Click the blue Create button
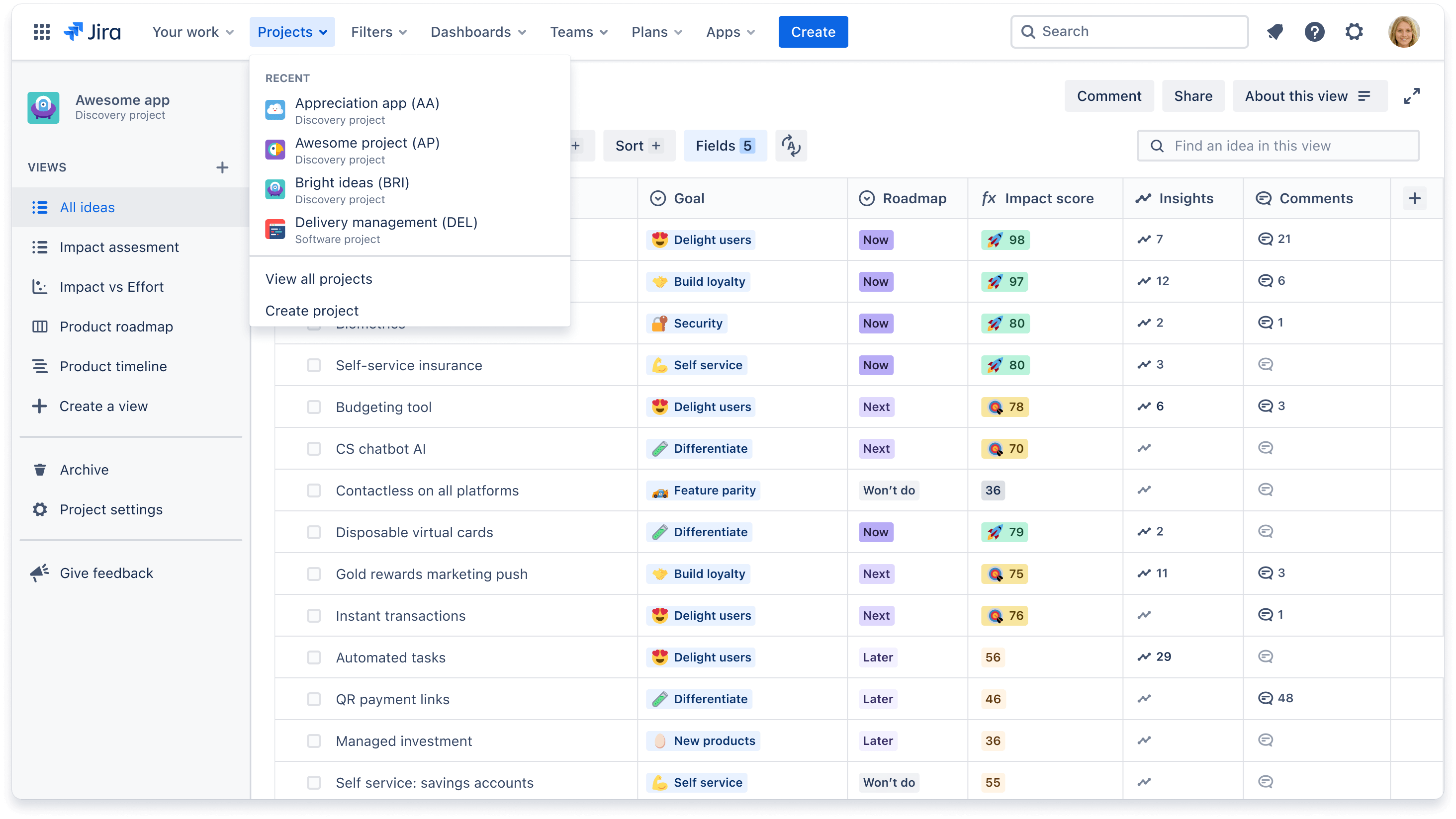Screen dimensions: 1456x819 click(x=813, y=32)
